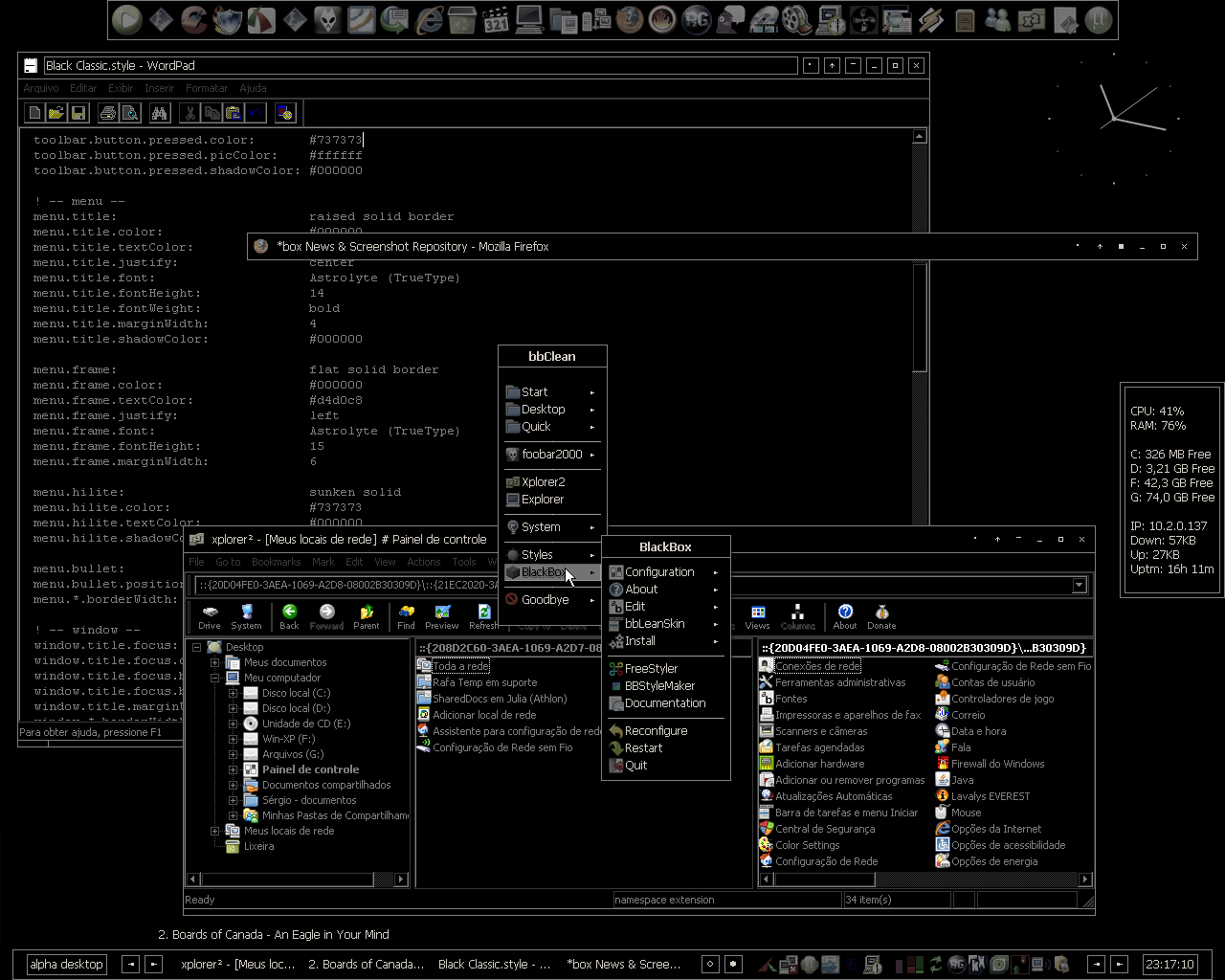The width and height of the screenshot is (1225, 980).
Task: Choose Restart in BlackBox menu
Action: [x=665, y=748]
